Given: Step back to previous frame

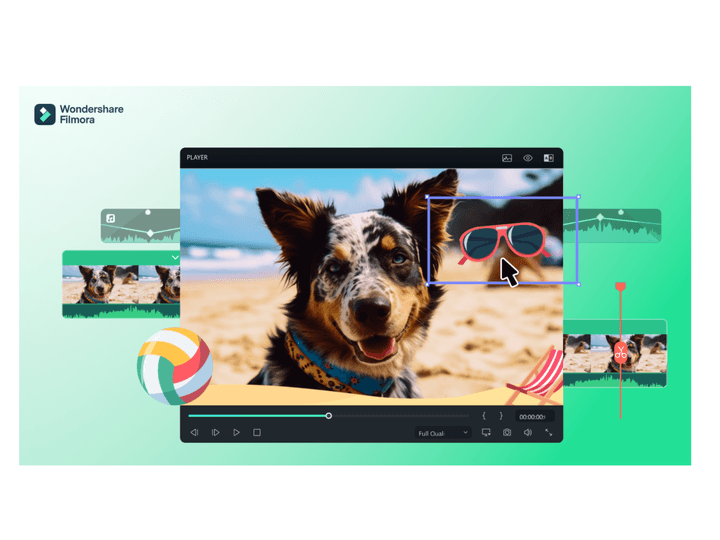Looking at the screenshot, I should [x=195, y=433].
